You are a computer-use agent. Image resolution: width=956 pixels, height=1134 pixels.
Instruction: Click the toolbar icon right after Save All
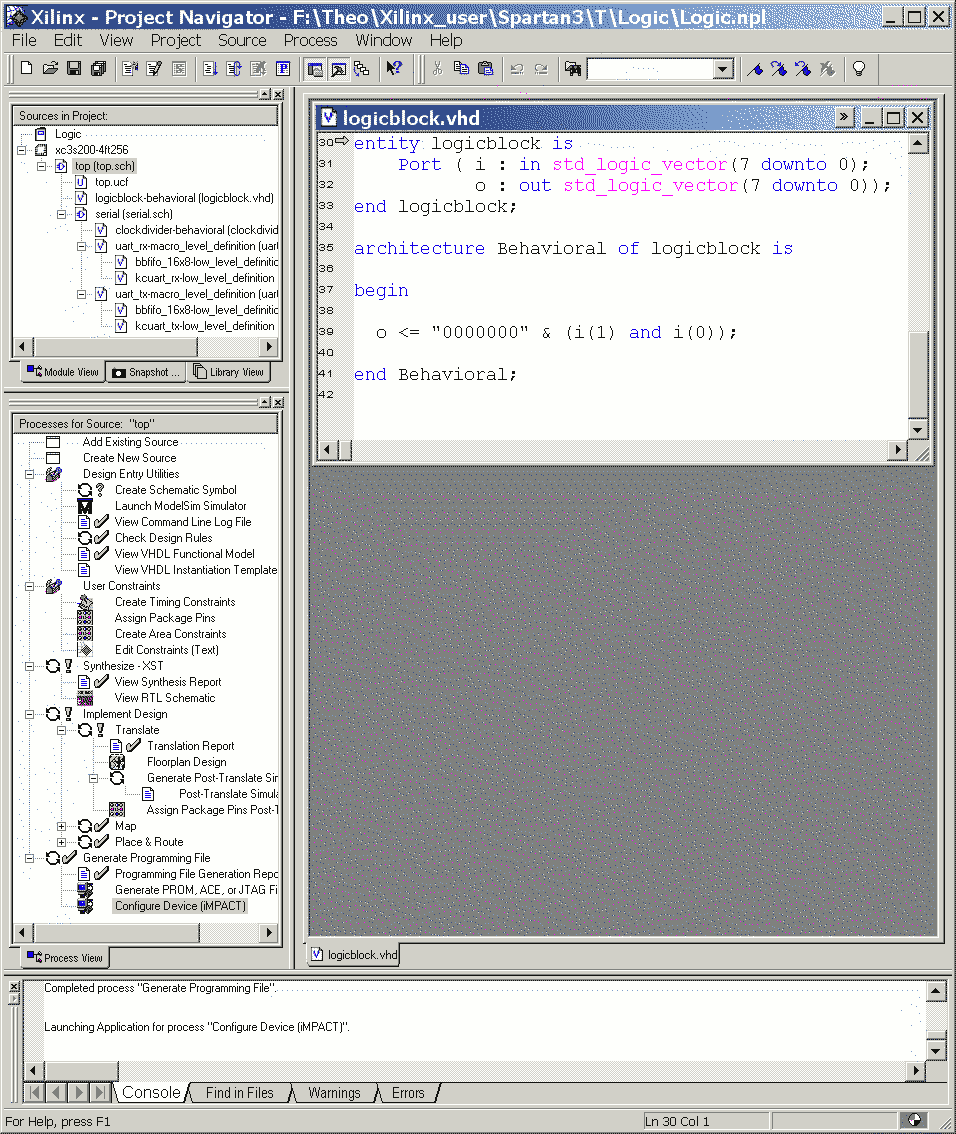pos(130,69)
